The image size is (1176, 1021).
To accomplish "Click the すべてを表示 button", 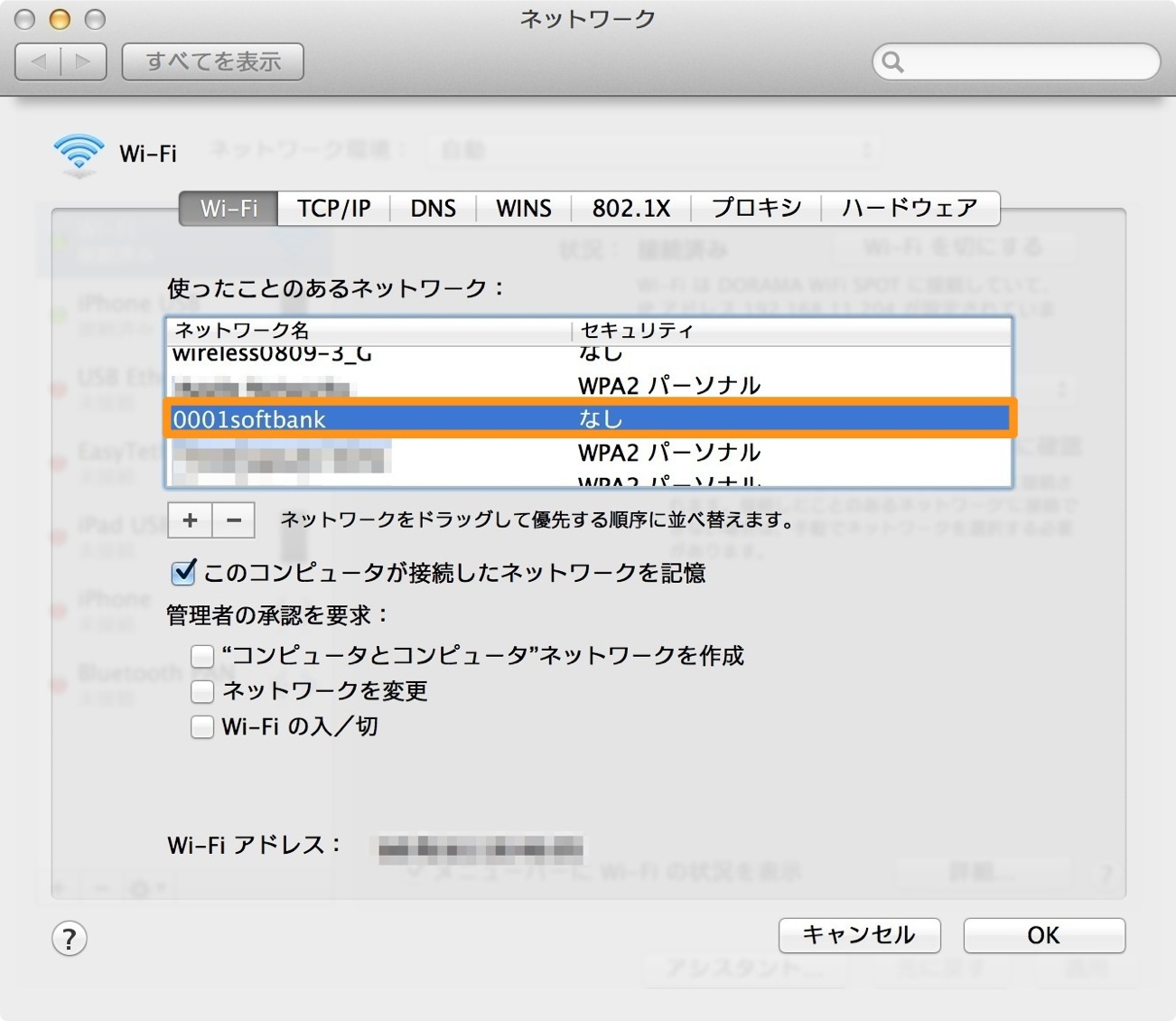I will (x=212, y=61).
